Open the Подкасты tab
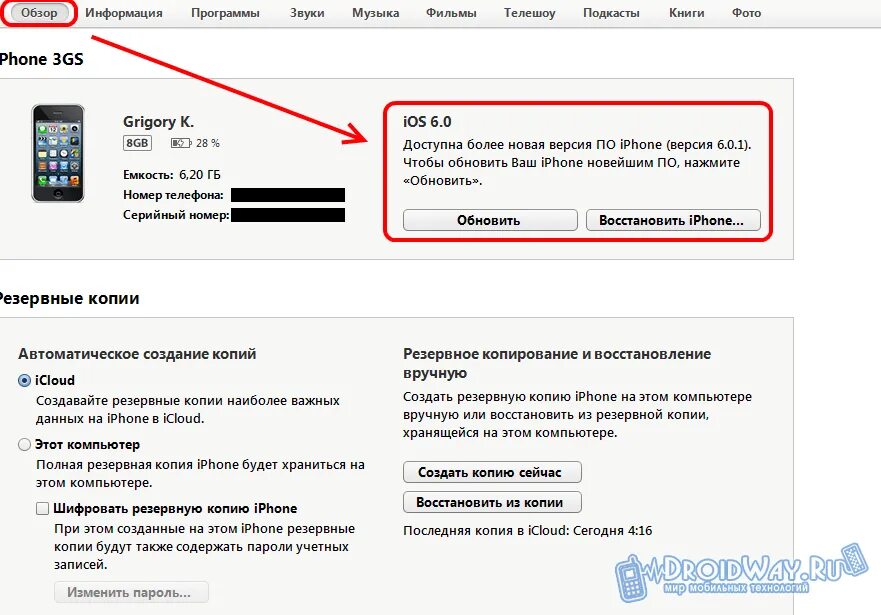 [611, 13]
